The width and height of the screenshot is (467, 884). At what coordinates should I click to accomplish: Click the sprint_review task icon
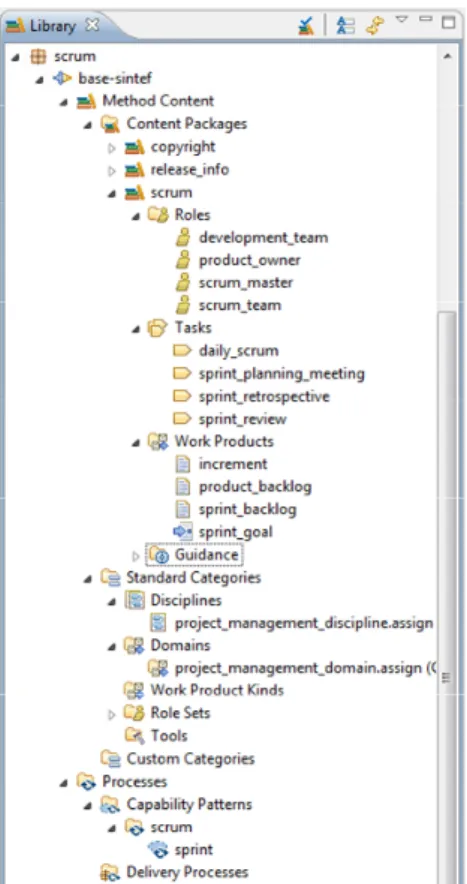pos(182,418)
